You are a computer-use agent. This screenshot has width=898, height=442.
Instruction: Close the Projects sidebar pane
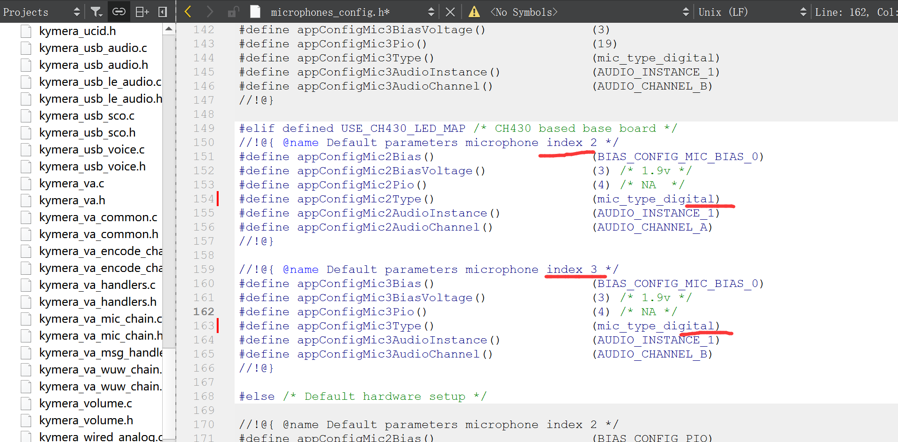[163, 11]
